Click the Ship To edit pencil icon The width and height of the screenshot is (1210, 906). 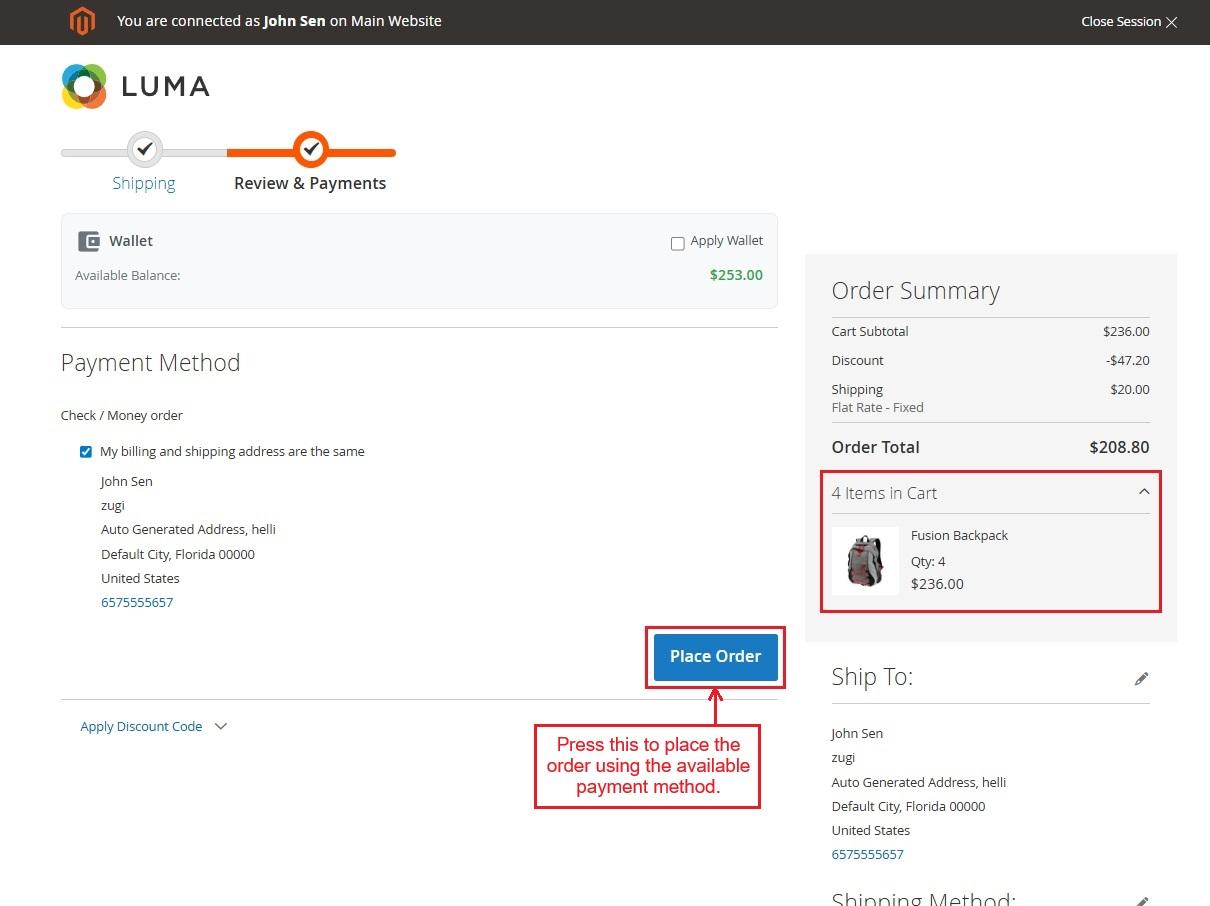click(1141, 678)
